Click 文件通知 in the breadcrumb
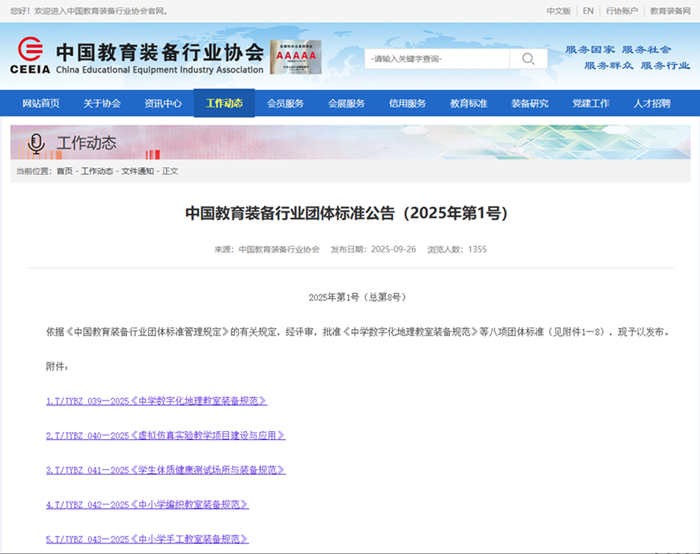The height and width of the screenshot is (554, 700). [138, 171]
